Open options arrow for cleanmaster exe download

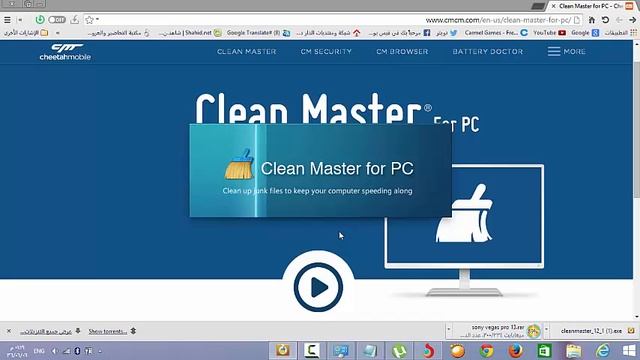(547, 329)
